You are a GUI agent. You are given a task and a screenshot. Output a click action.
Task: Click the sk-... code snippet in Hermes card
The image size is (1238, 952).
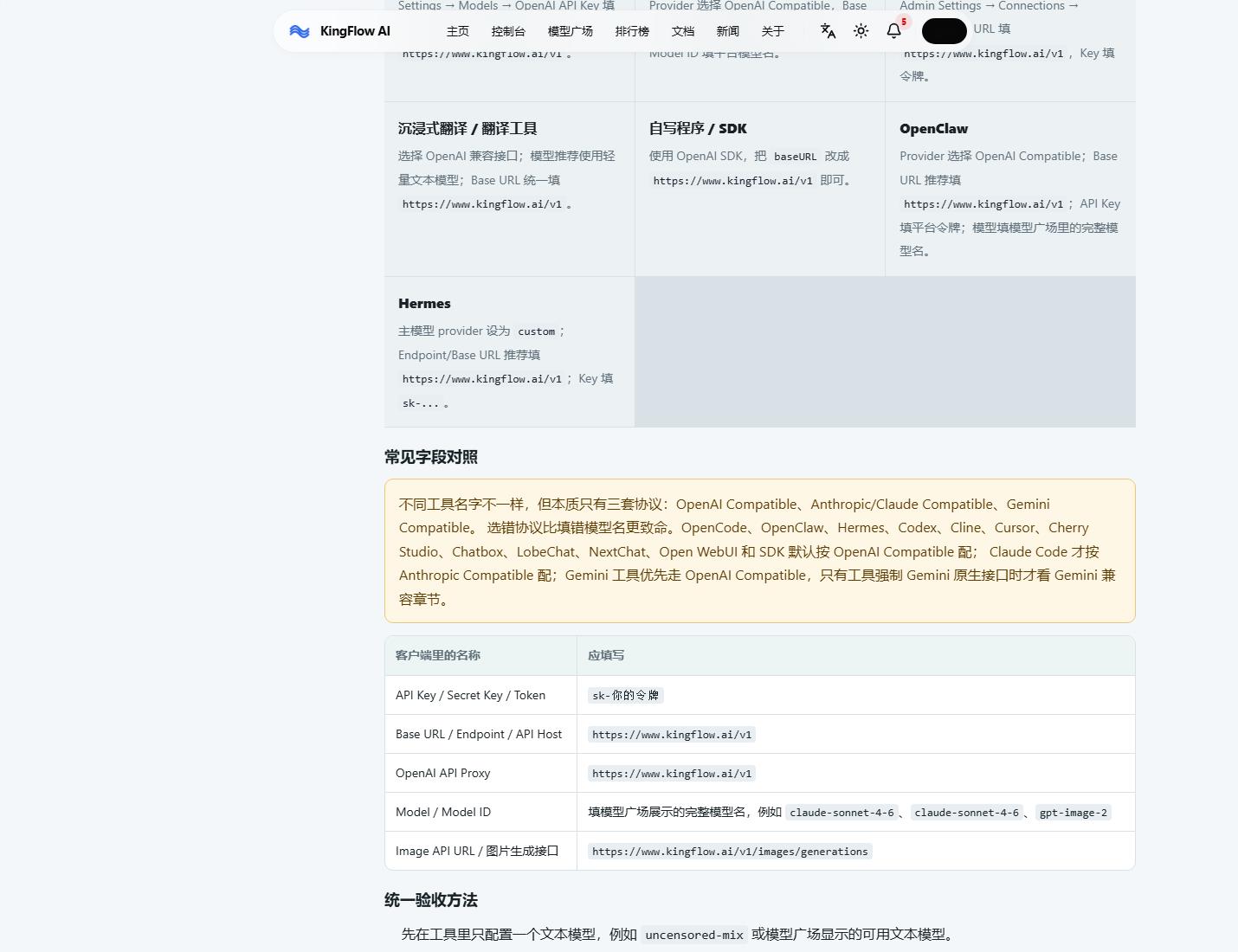(421, 403)
